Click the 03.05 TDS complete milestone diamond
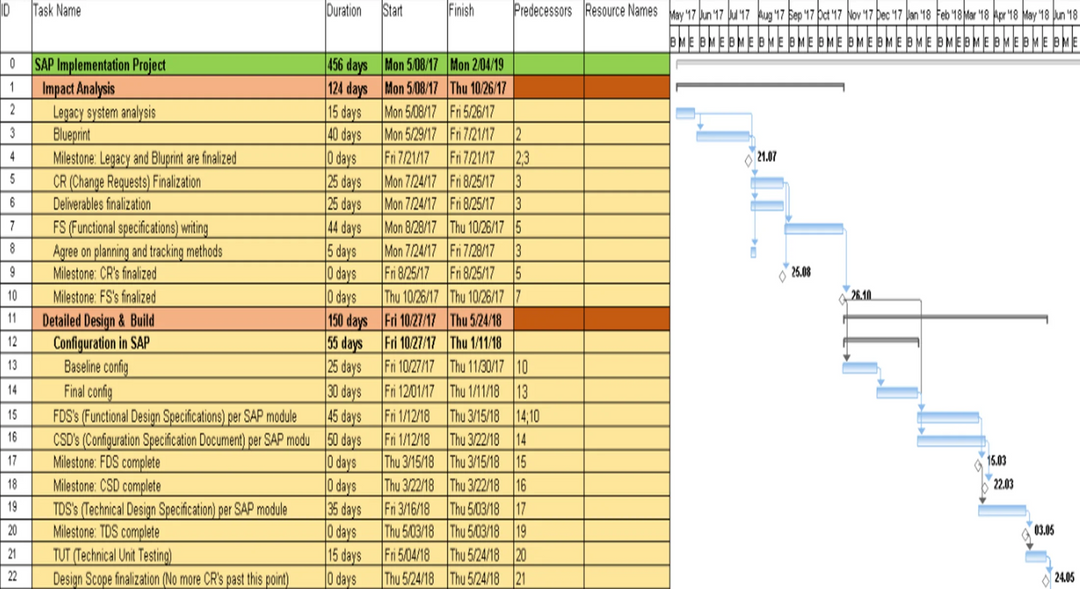 click(1026, 533)
